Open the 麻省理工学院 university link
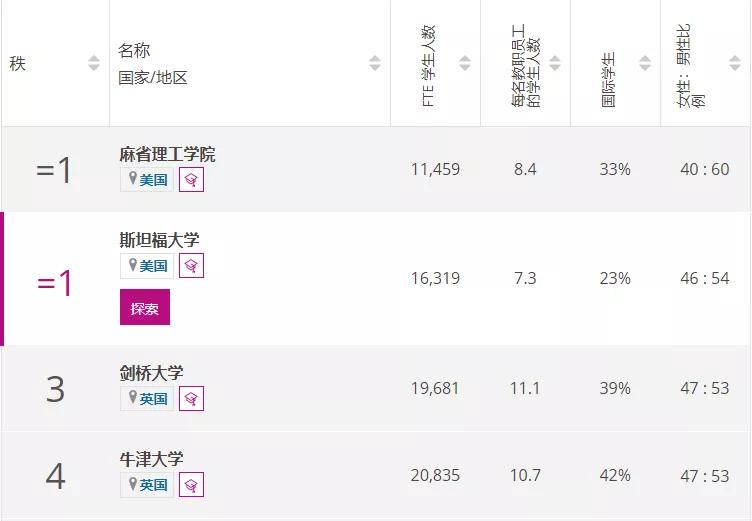Screen dimensions: 752x521 click(x=167, y=155)
